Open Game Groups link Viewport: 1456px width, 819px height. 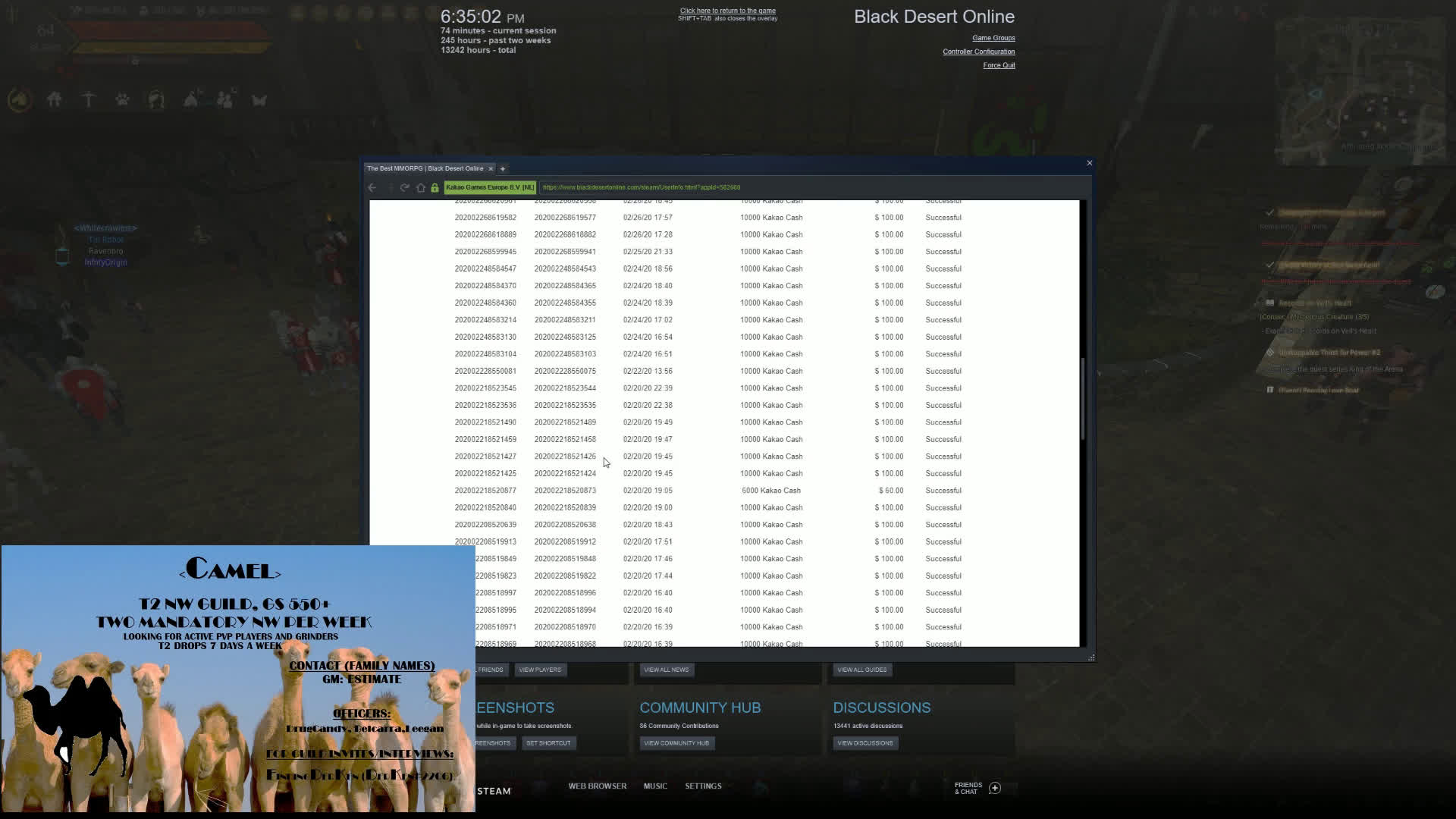click(993, 38)
